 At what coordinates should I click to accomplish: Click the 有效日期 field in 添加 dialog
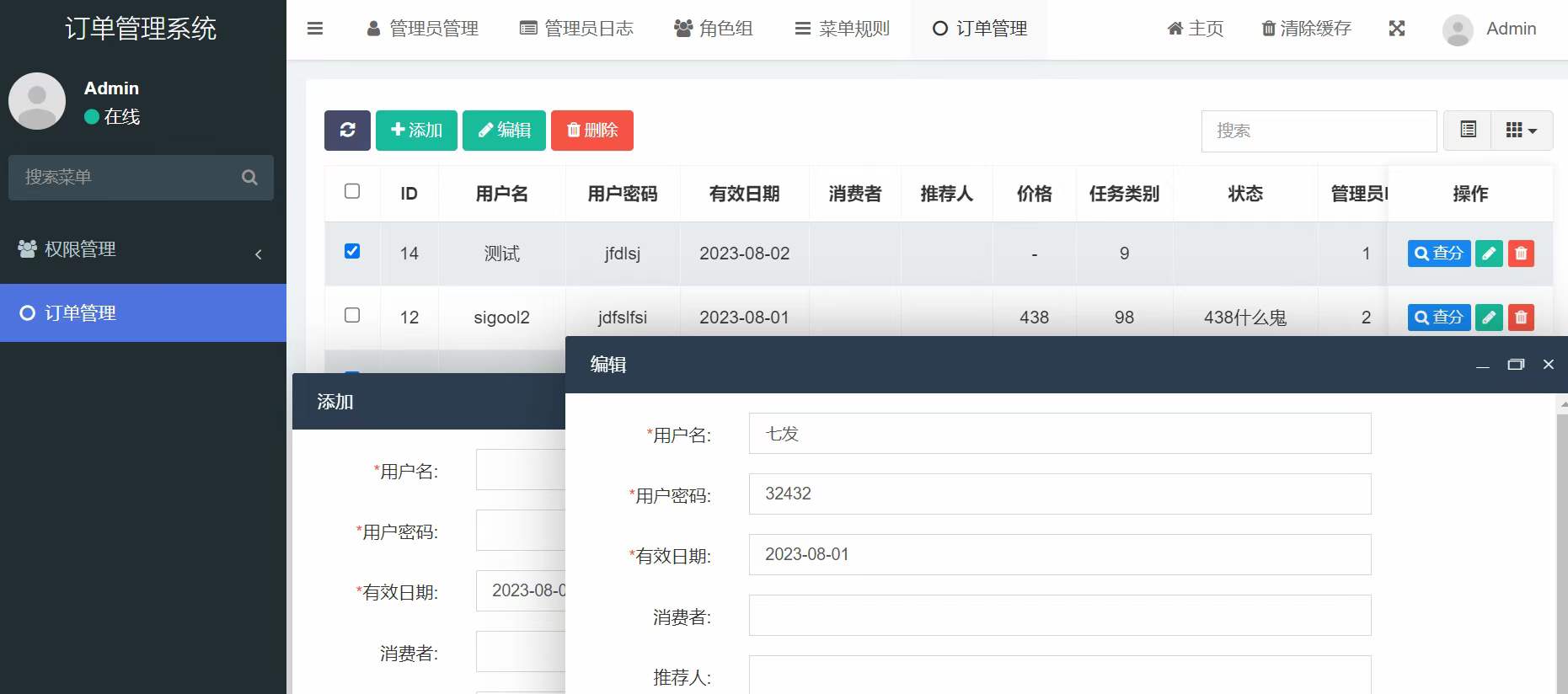point(521,591)
